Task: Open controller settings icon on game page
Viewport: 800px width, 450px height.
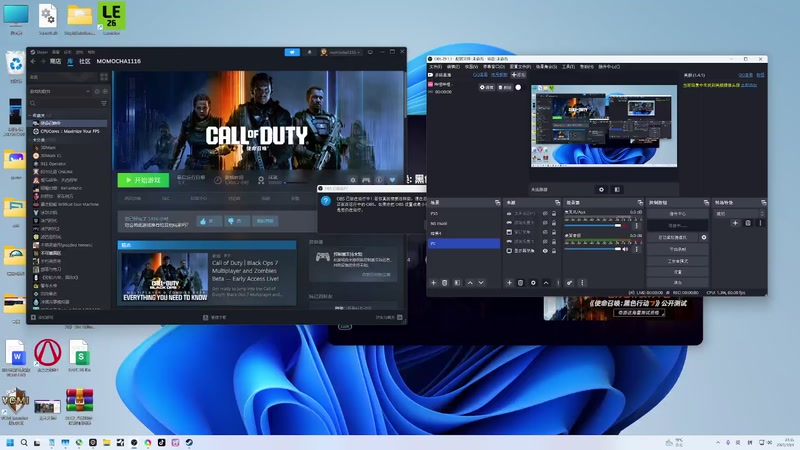Action: (366, 180)
